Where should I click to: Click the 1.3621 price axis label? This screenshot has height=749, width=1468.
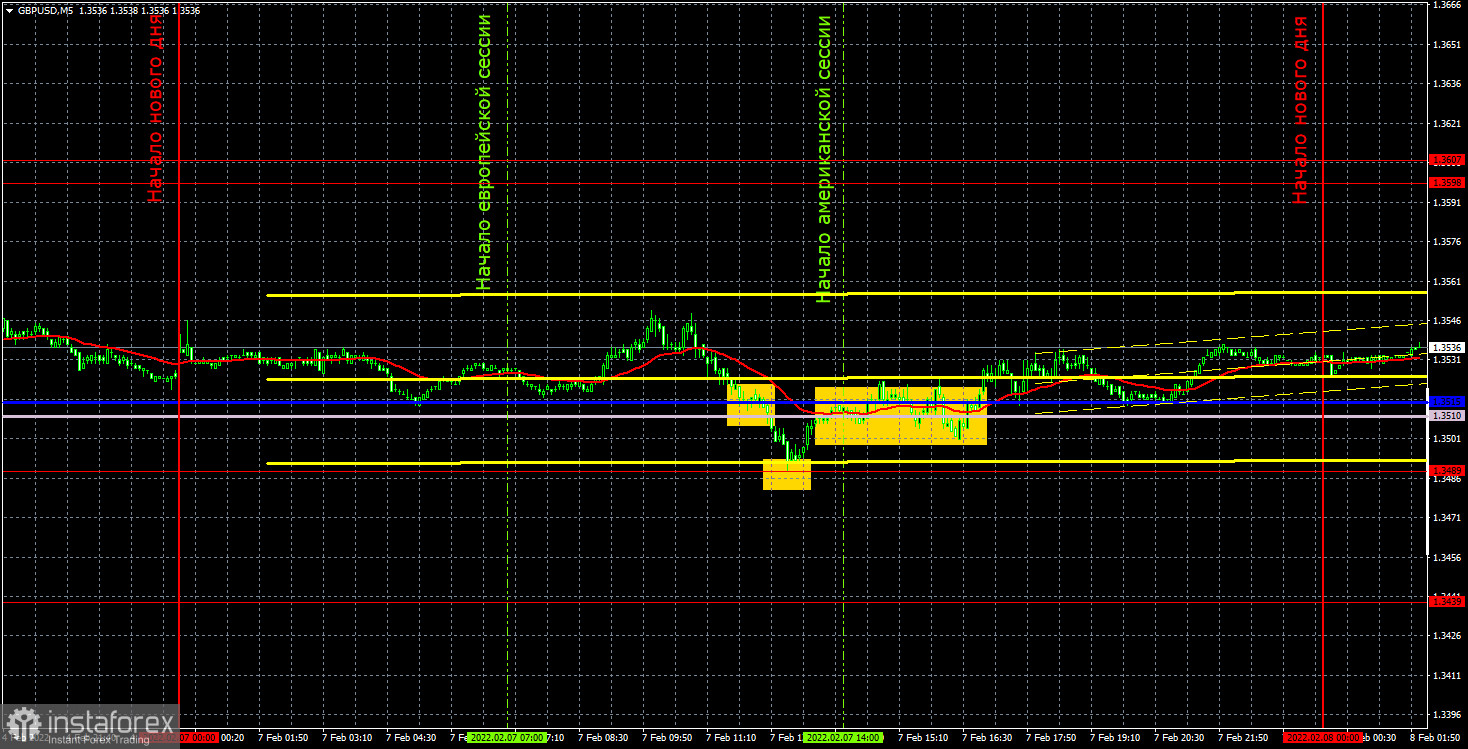(1447, 124)
